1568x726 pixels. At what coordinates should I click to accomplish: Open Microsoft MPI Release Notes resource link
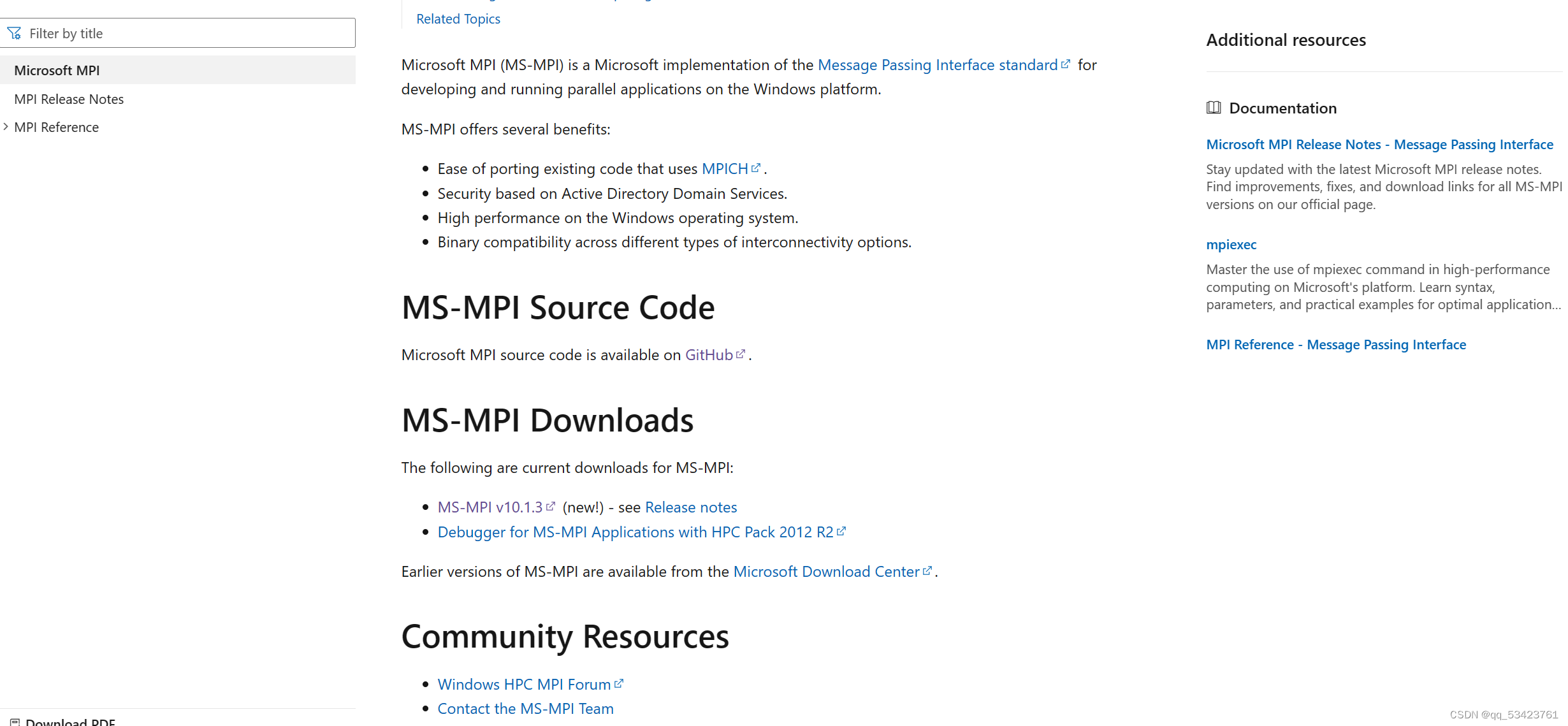pos(1379,145)
